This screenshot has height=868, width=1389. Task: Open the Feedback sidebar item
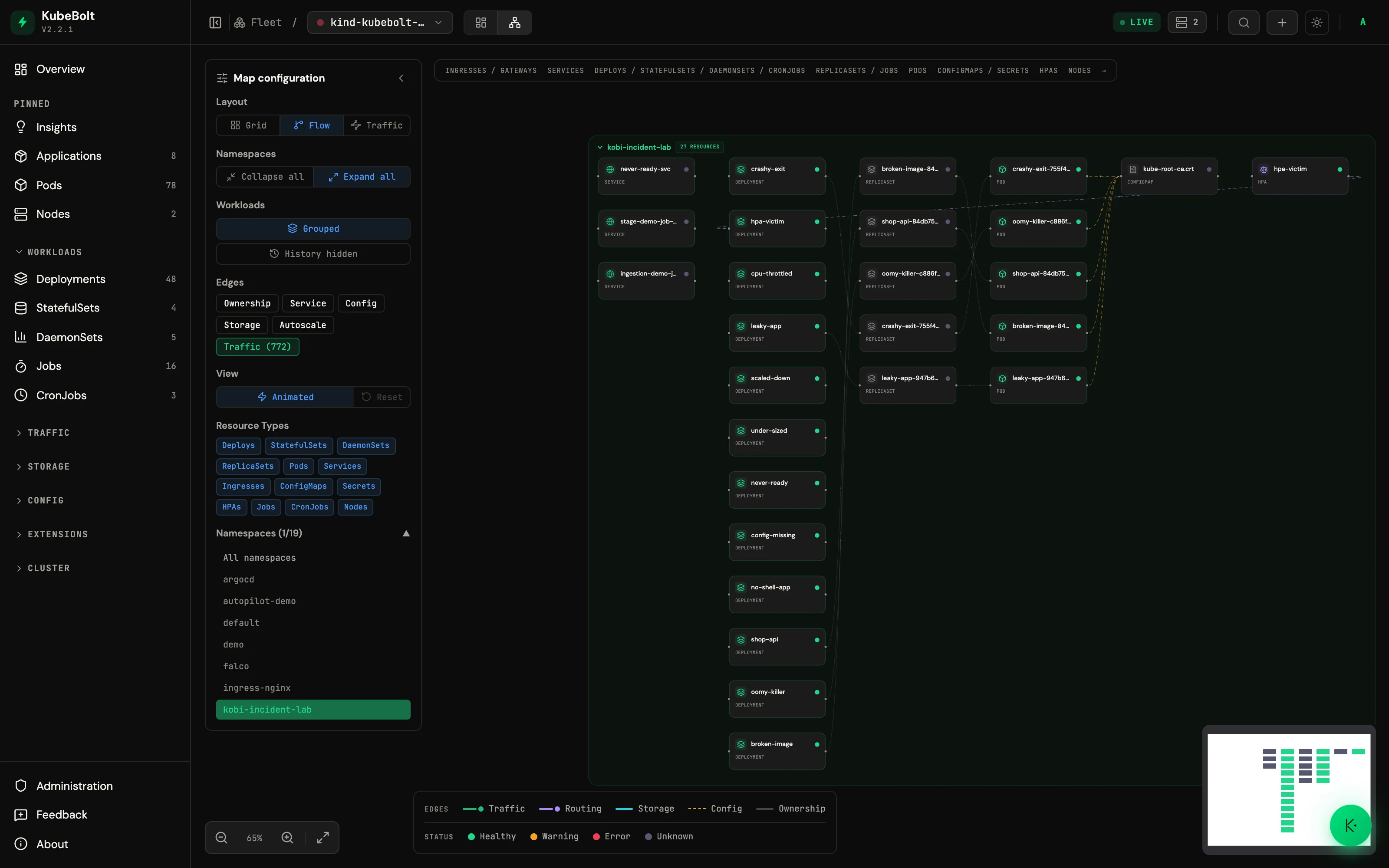tap(95, 815)
